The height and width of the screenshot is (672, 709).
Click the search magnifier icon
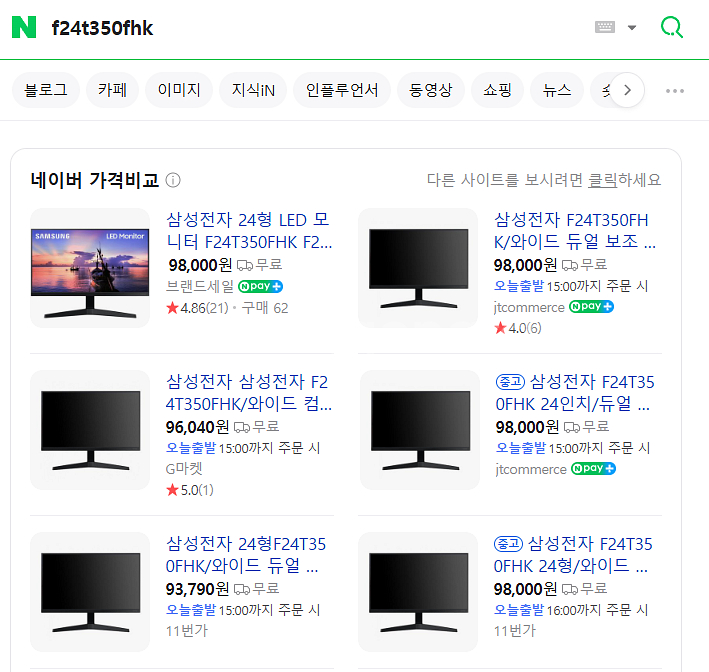coord(671,27)
